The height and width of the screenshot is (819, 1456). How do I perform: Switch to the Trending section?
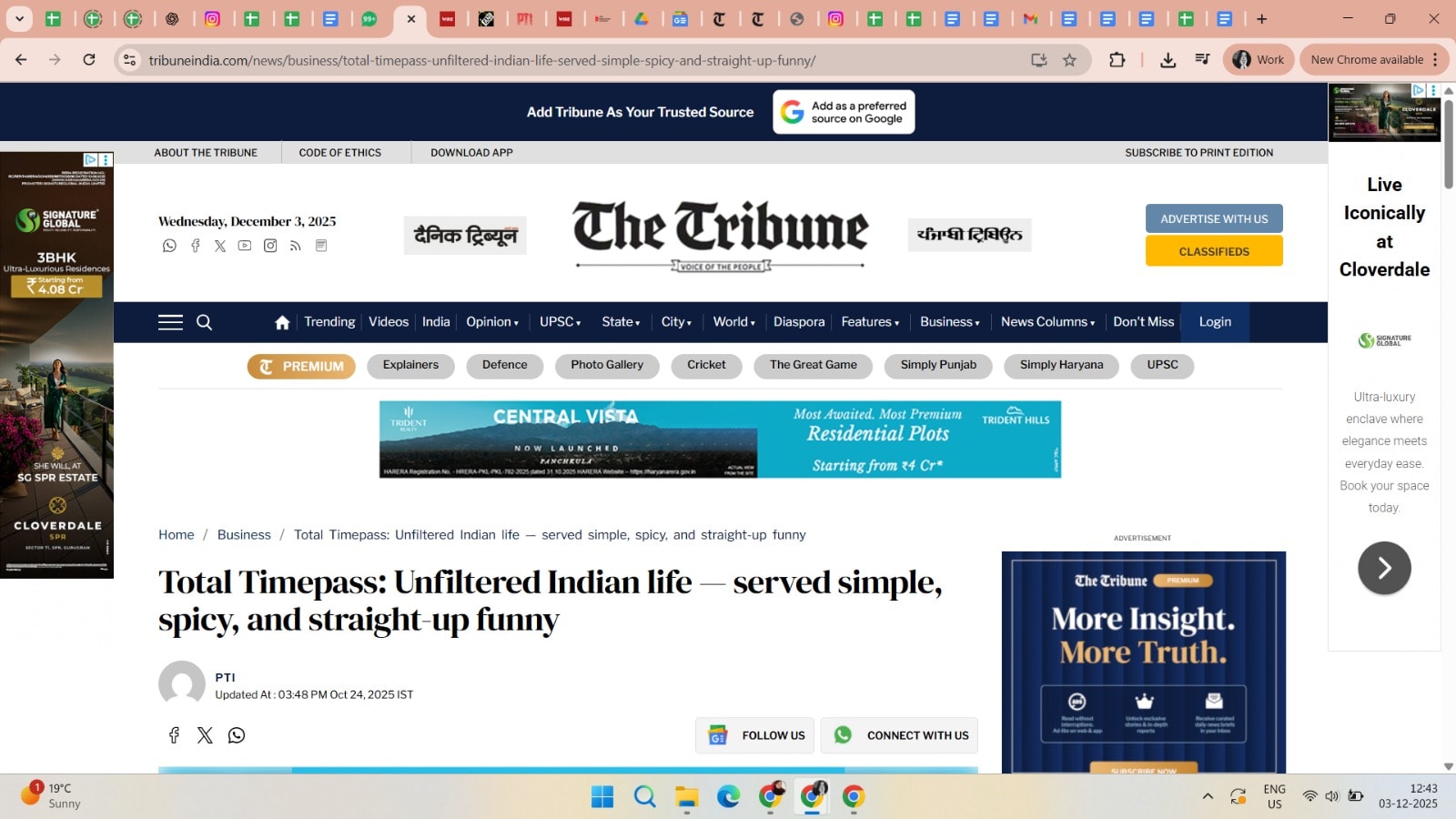pyautogui.click(x=329, y=322)
